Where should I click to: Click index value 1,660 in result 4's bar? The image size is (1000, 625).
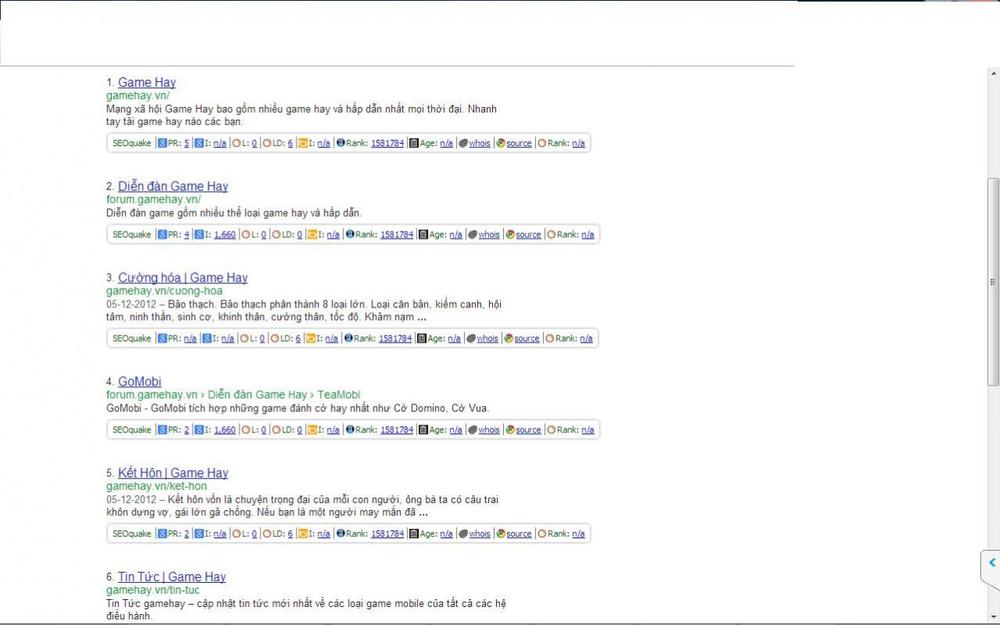(224, 430)
